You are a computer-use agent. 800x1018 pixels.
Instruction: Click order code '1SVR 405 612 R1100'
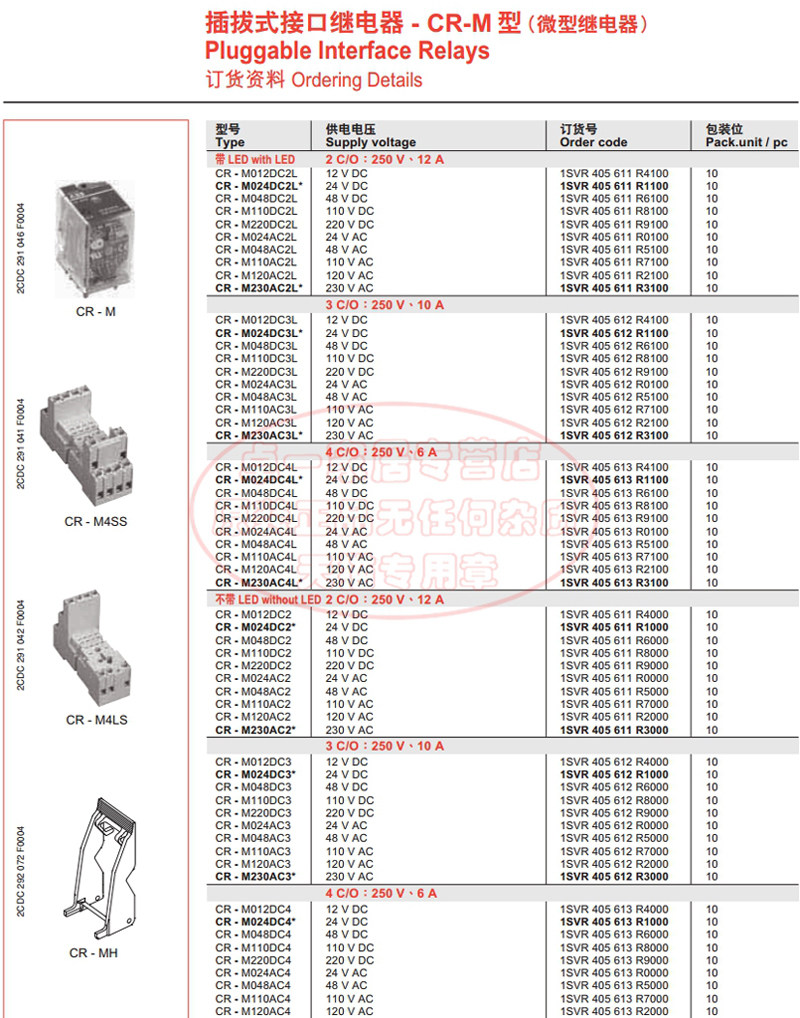(x=614, y=333)
